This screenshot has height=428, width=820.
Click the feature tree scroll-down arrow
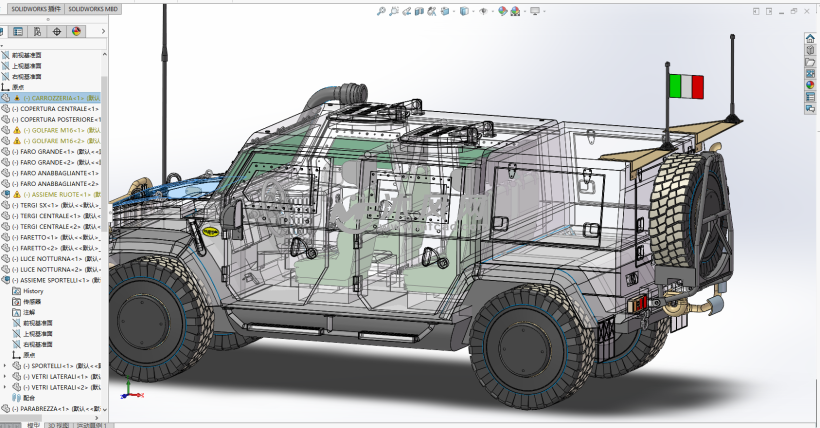(104, 409)
